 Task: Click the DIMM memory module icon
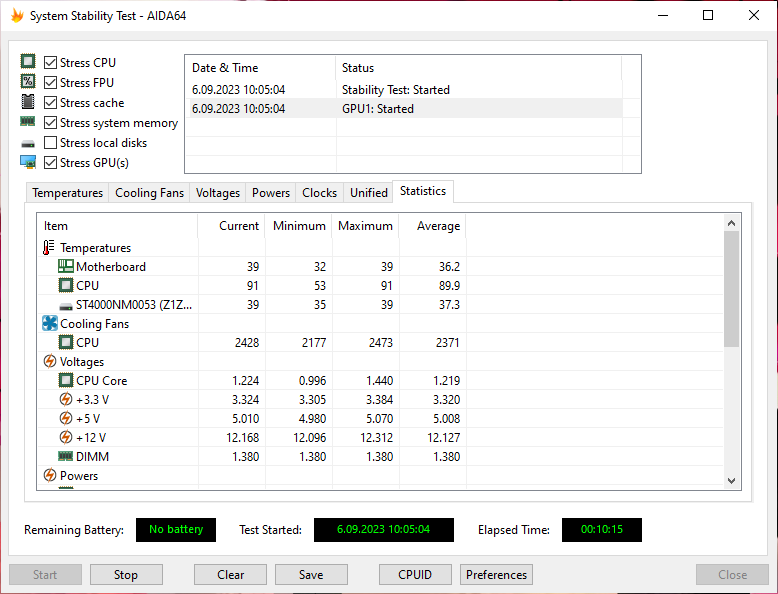[x=65, y=456]
